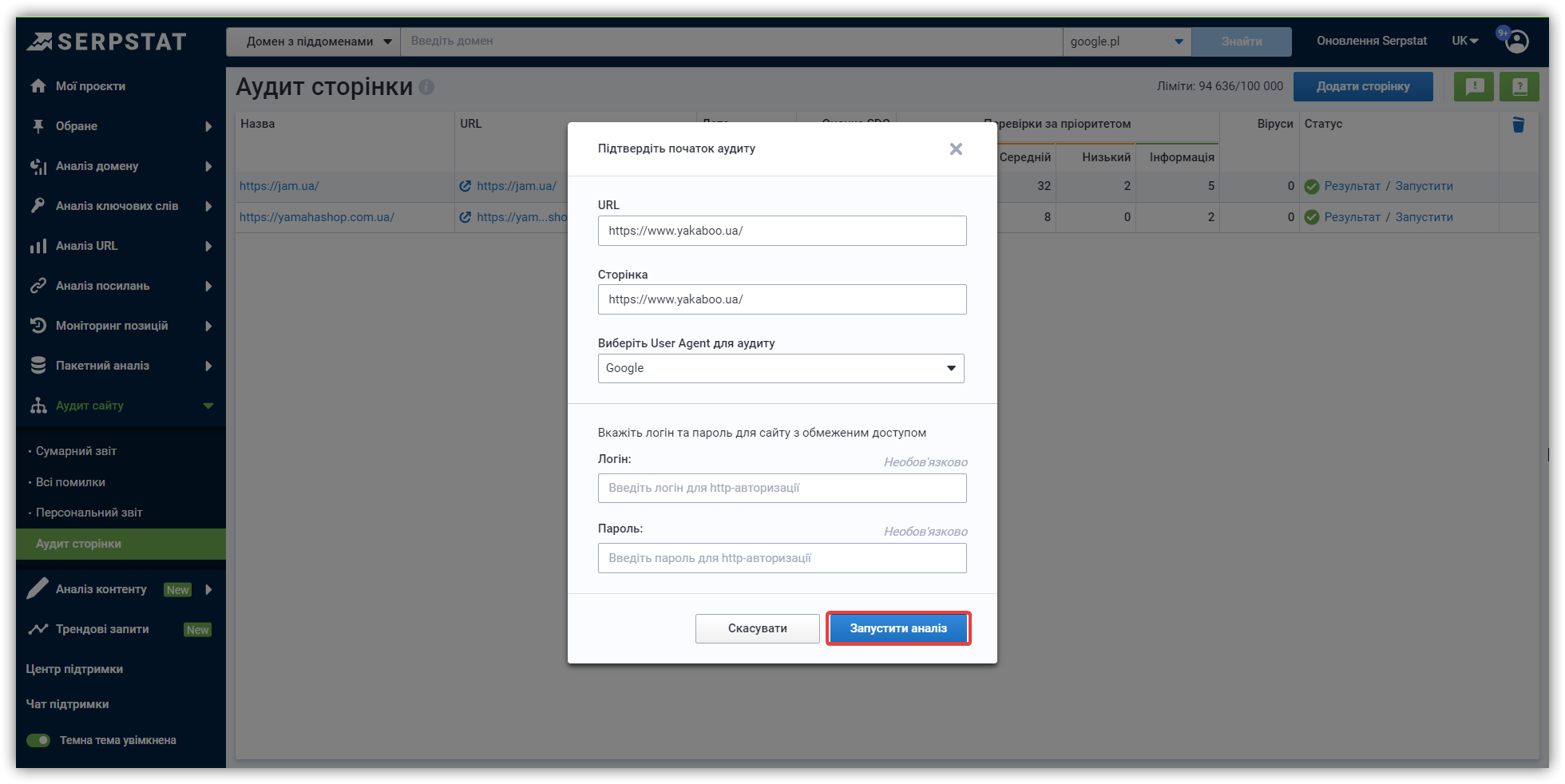Click the position monitoring clock icon
1565x784 pixels.
(x=38, y=326)
